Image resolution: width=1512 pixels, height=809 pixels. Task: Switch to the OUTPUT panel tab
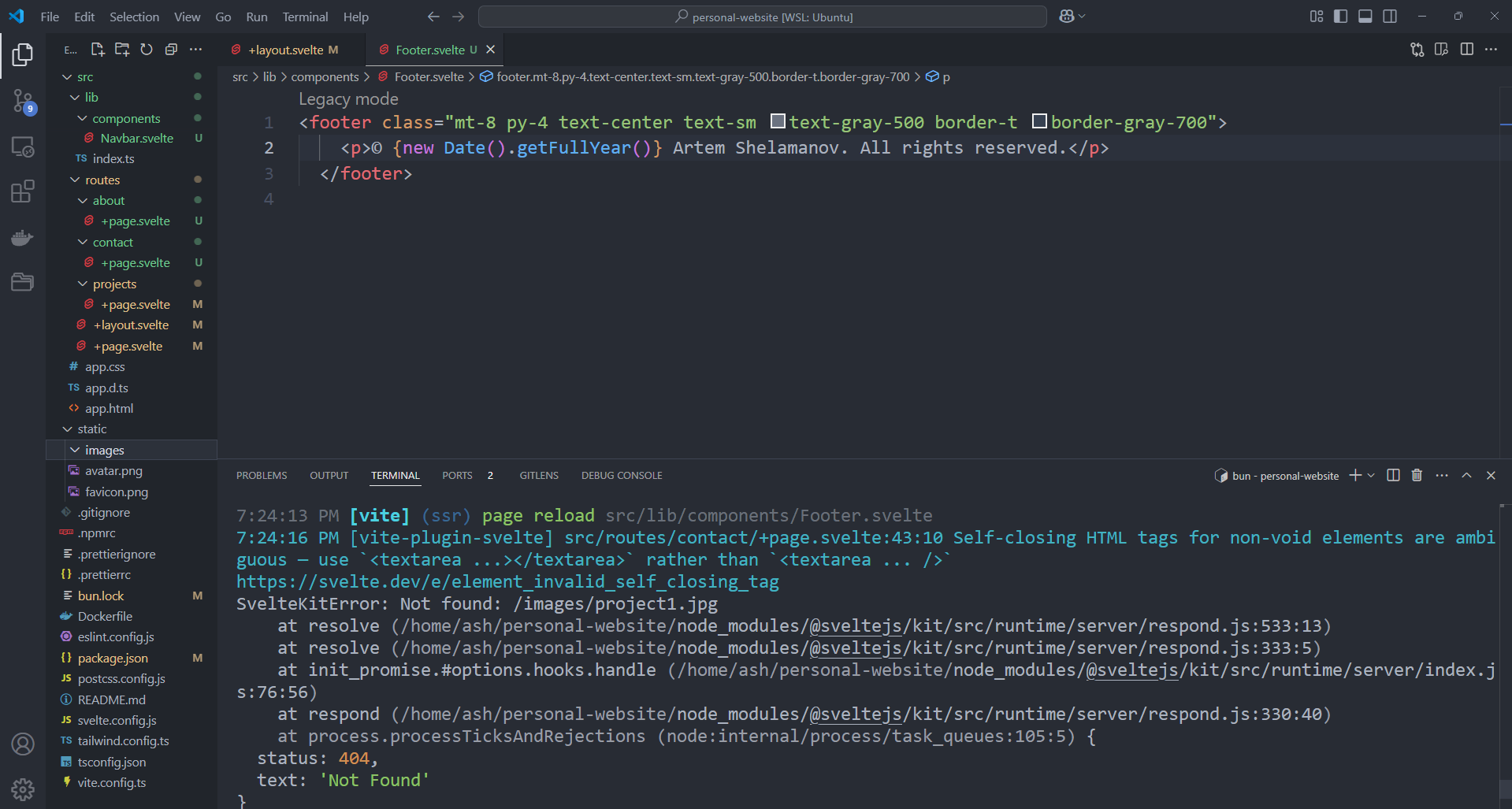pos(329,475)
